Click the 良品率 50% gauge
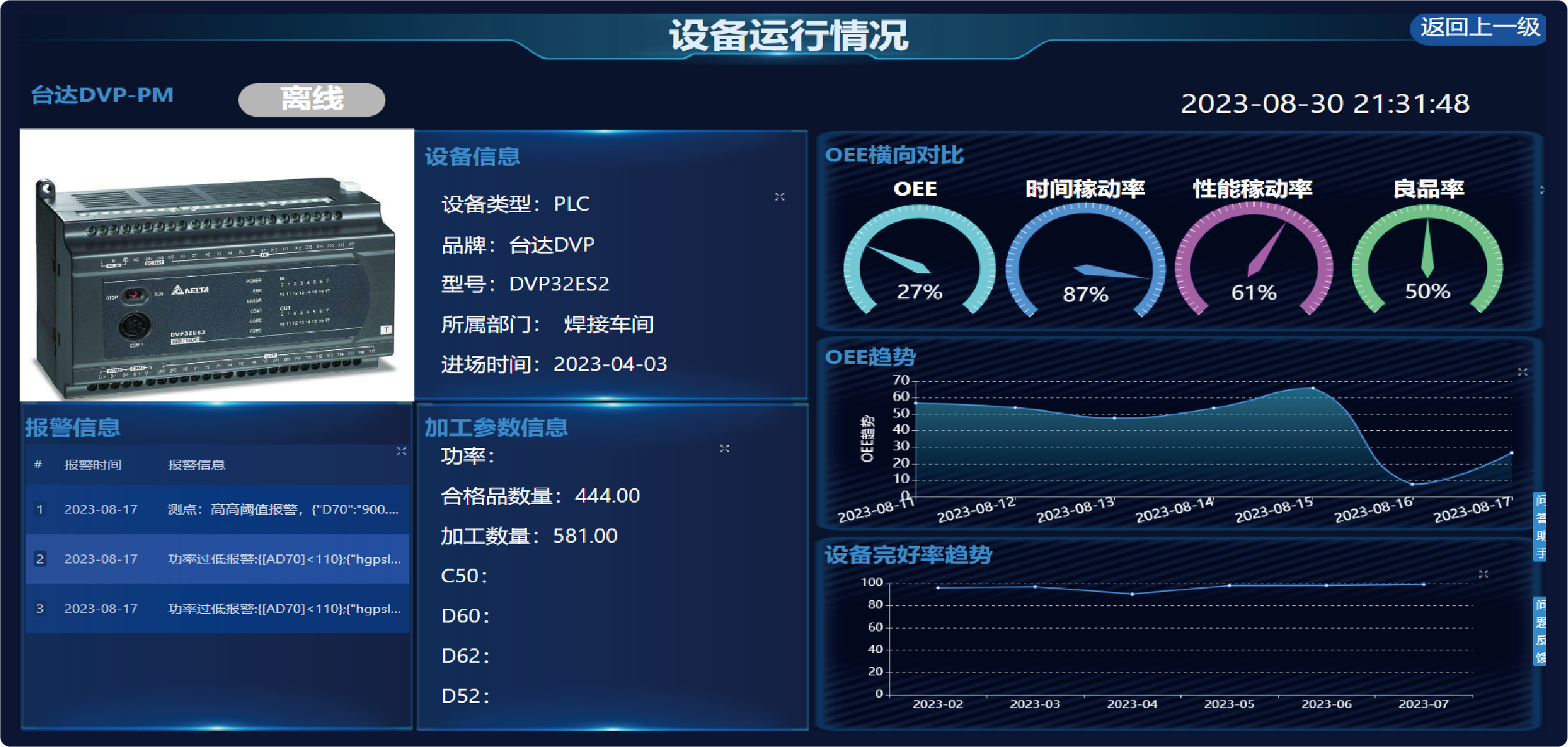The width and height of the screenshot is (1568, 747). tap(1427, 259)
